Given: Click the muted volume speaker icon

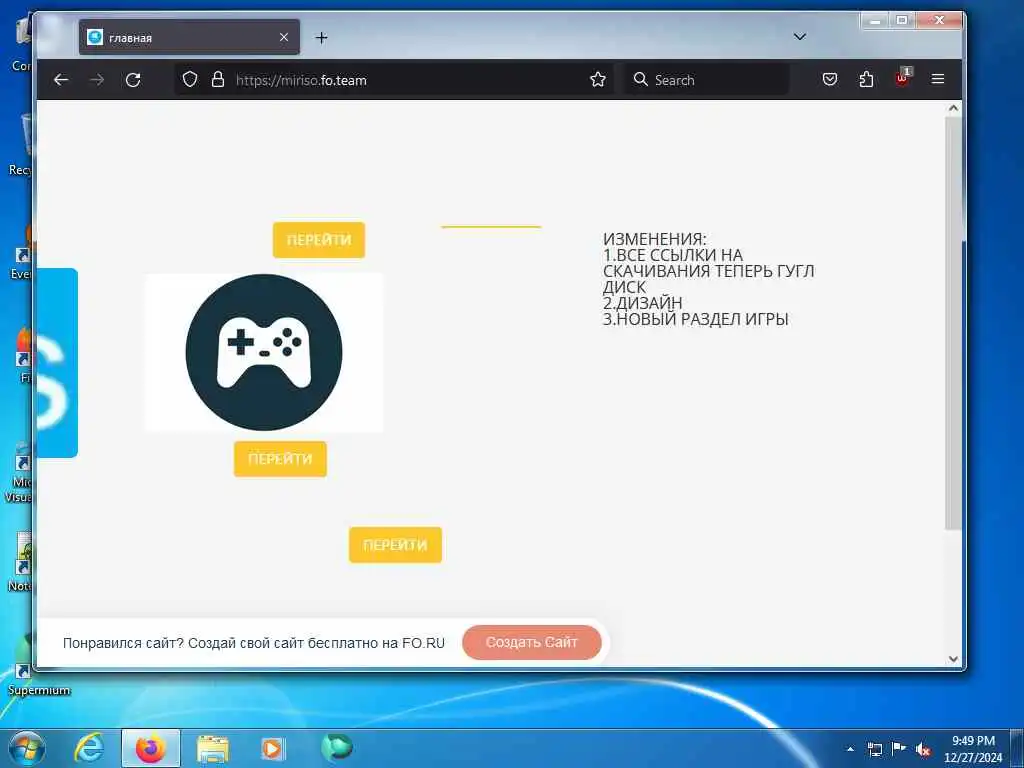Looking at the screenshot, I should pos(923,750).
